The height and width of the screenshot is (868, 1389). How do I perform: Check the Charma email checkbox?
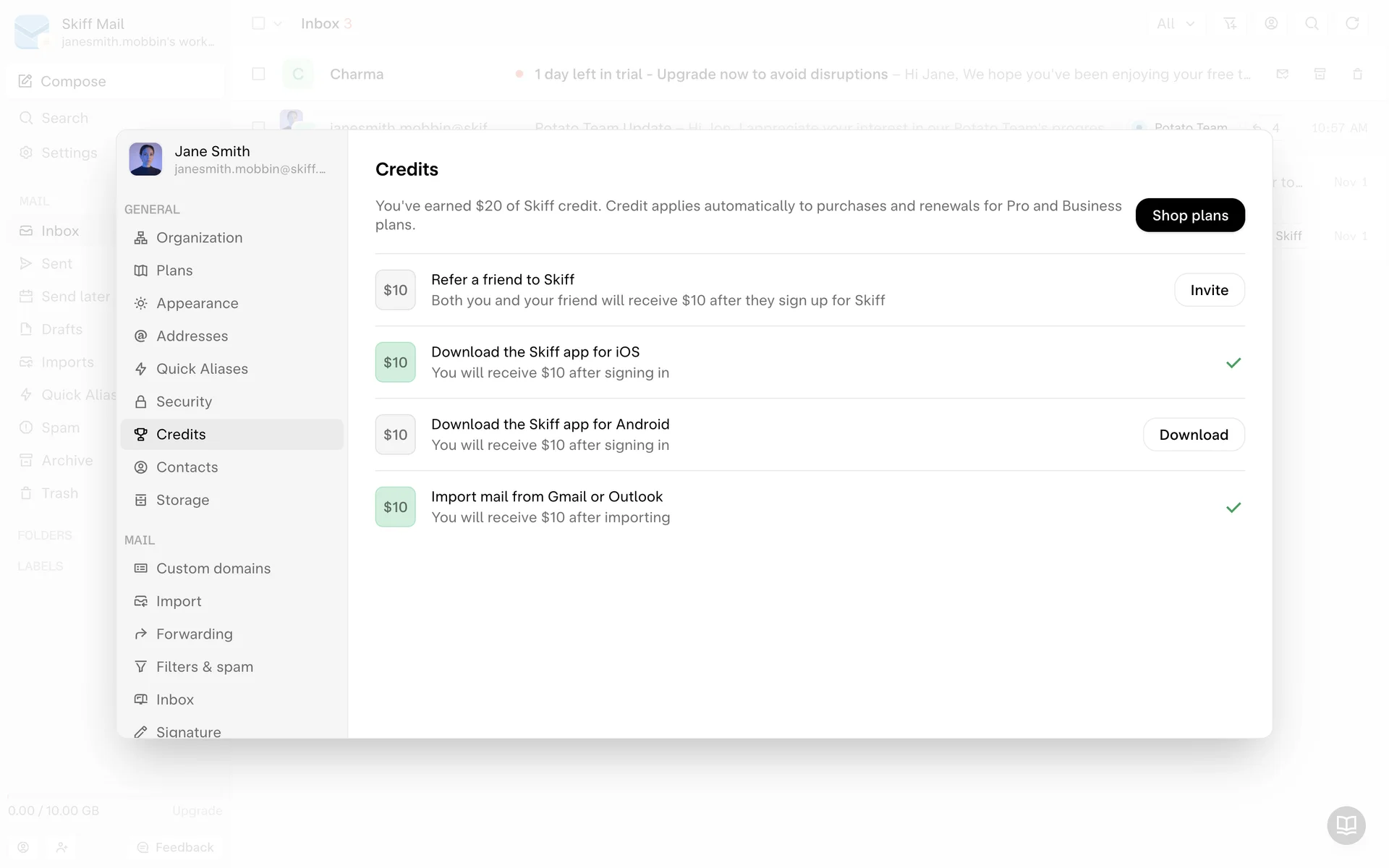pos(258,74)
